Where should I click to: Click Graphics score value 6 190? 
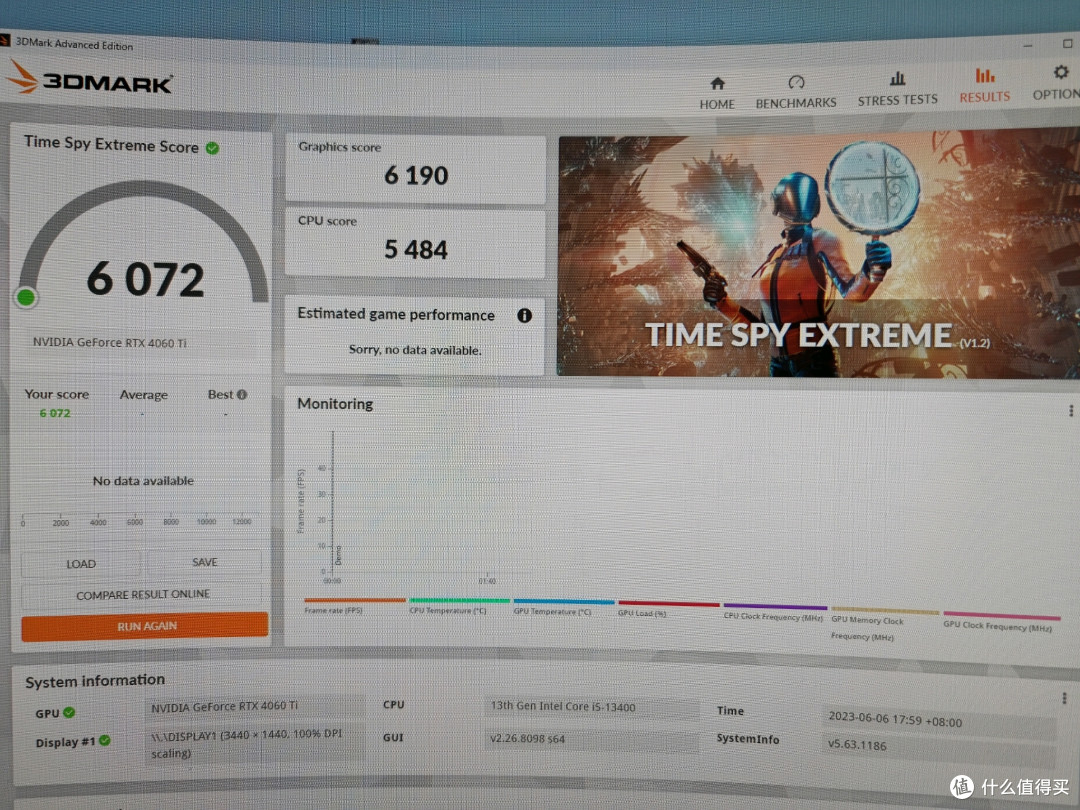tap(416, 176)
